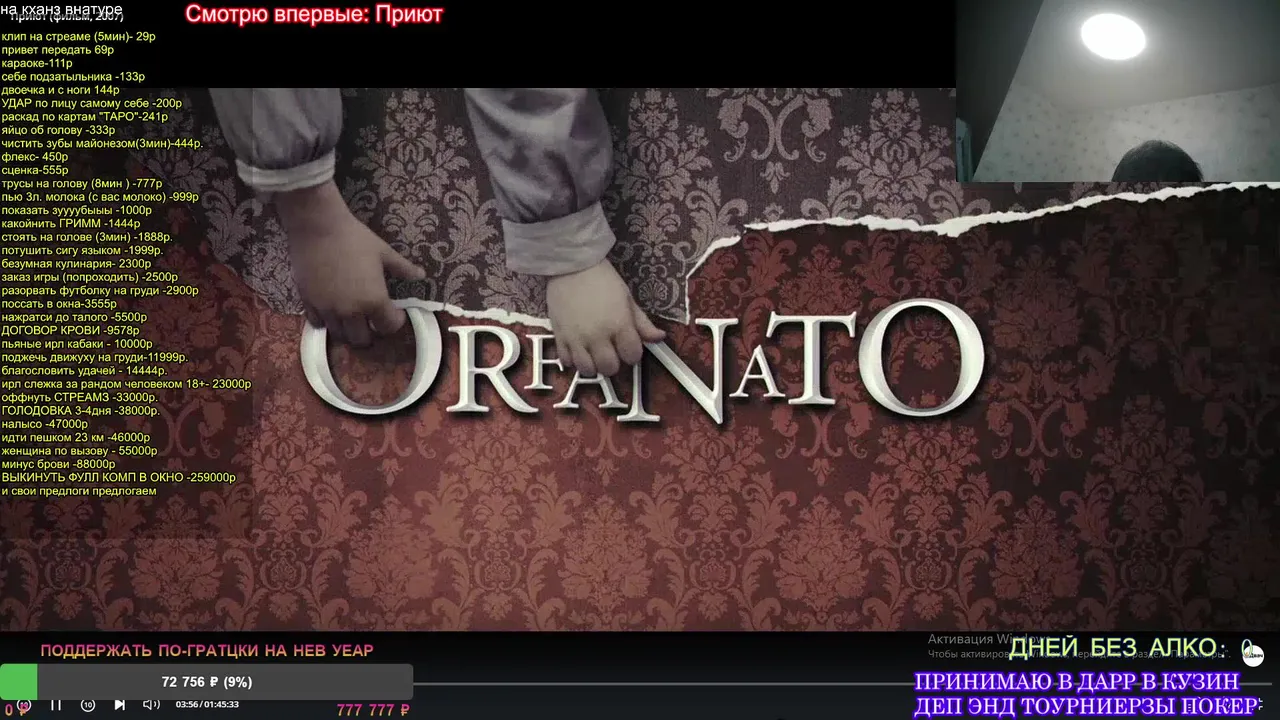1280x720 pixels.
Task: Select 'минус брови -88000р' row
Action: (x=59, y=464)
